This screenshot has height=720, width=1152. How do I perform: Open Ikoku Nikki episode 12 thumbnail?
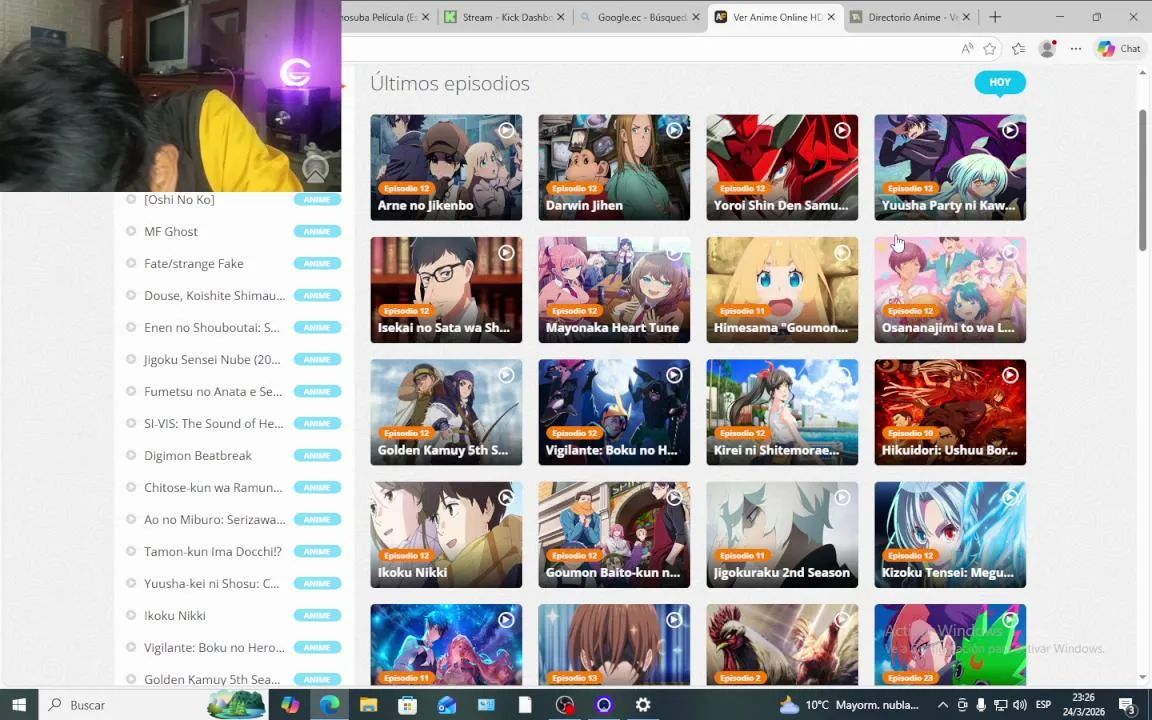[x=446, y=535]
